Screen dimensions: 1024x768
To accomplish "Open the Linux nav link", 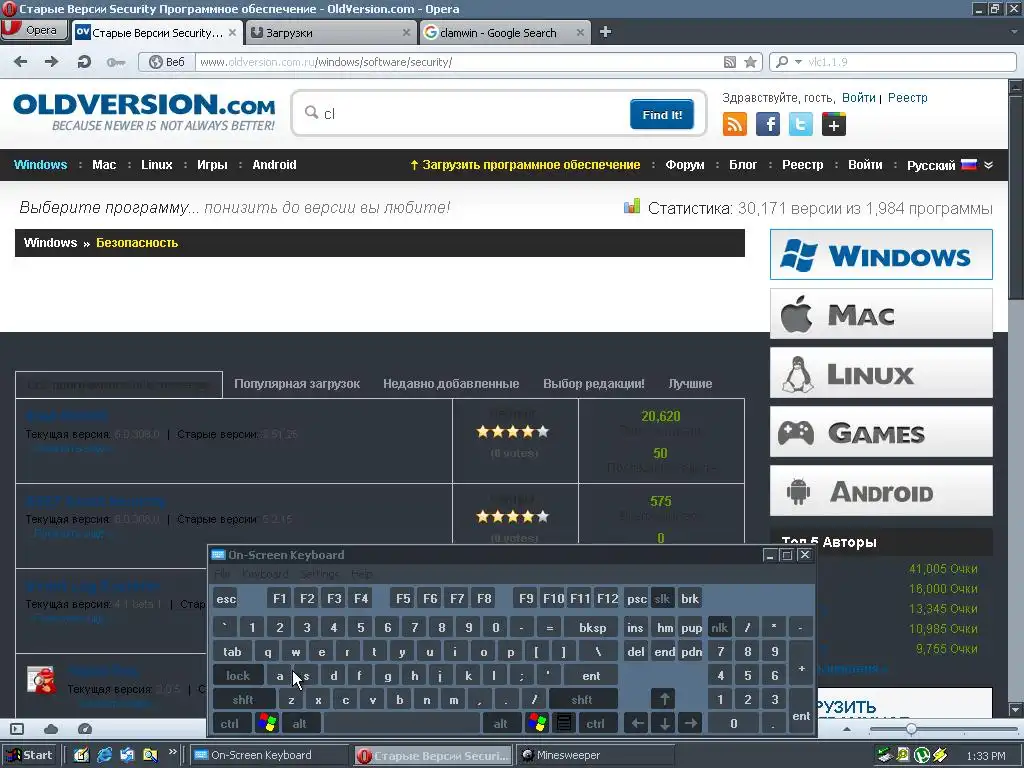I will (x=157, y=165).
